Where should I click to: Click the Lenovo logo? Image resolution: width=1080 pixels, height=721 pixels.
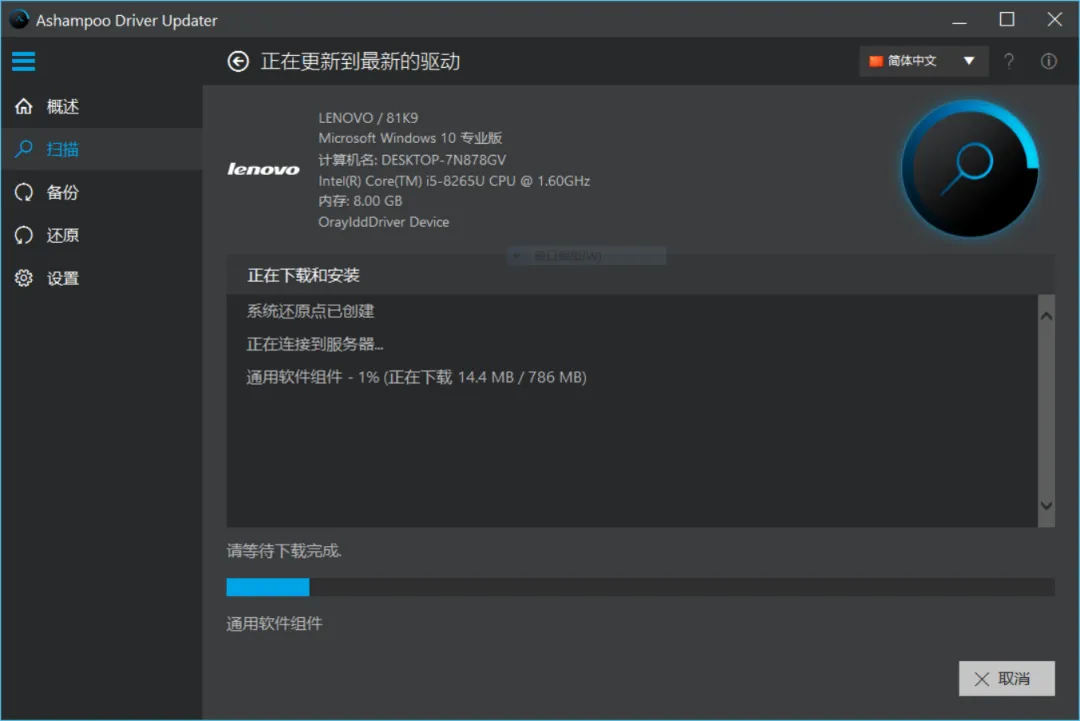tap(263, 169)
